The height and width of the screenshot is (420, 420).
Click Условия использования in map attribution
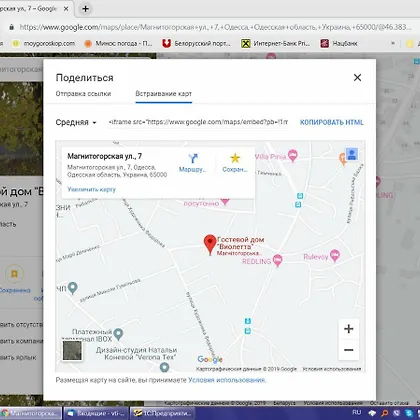tap(332, 369)
